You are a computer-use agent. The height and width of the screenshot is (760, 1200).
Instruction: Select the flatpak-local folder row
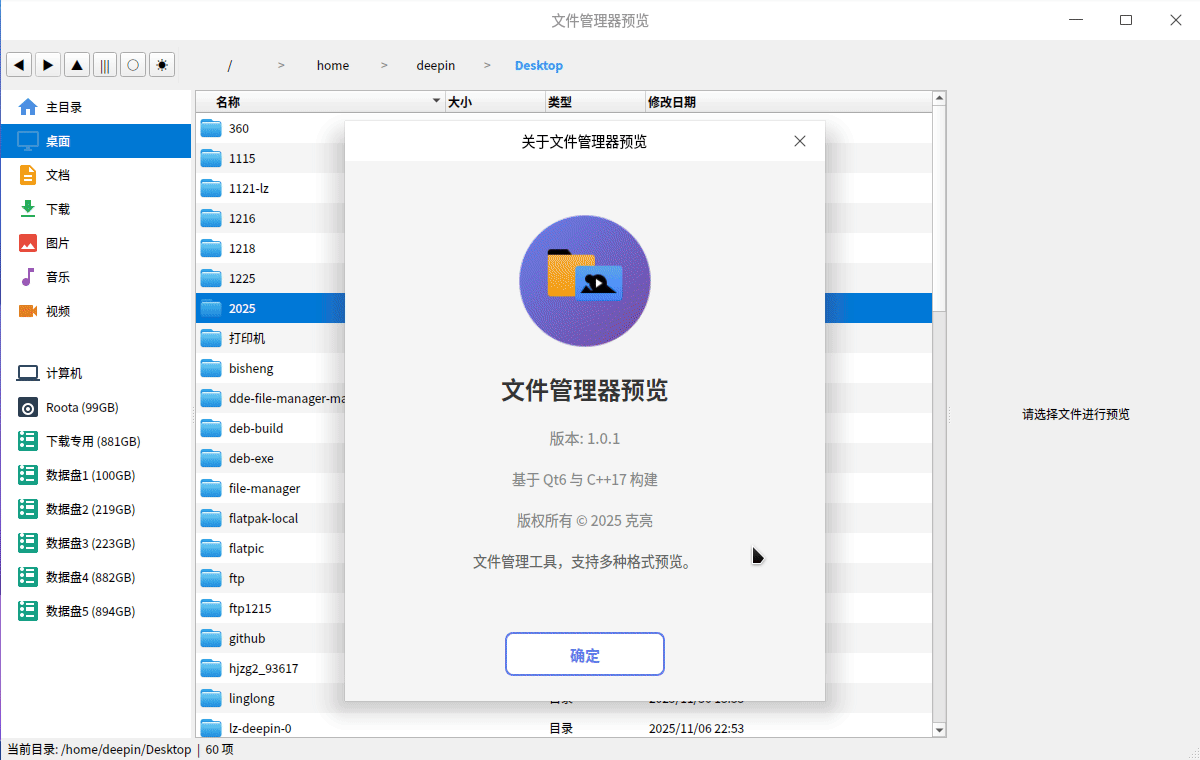(x=563, y=518)
